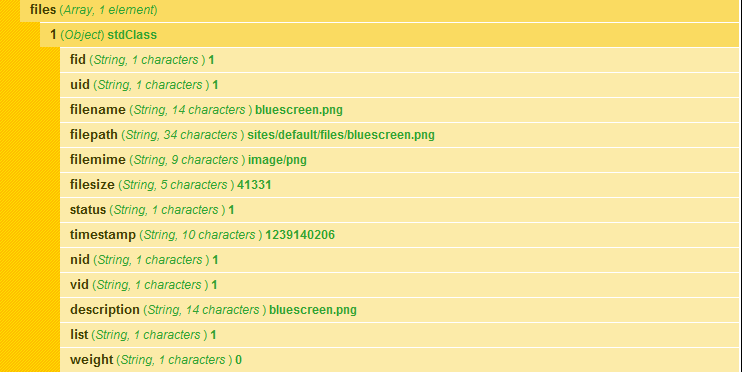Image resolution: width=743 pixels, height=372 pixels.
Task: Click the list key label
Action: point(79,335)
